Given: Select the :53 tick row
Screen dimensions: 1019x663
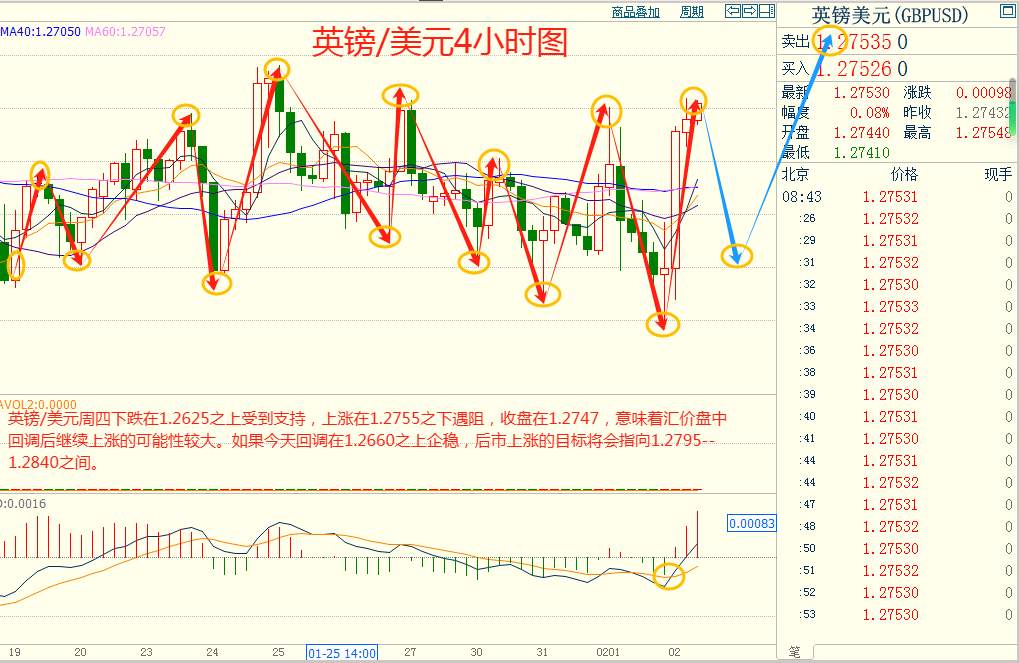Looking at the screenshot, I should pos(897,614).
